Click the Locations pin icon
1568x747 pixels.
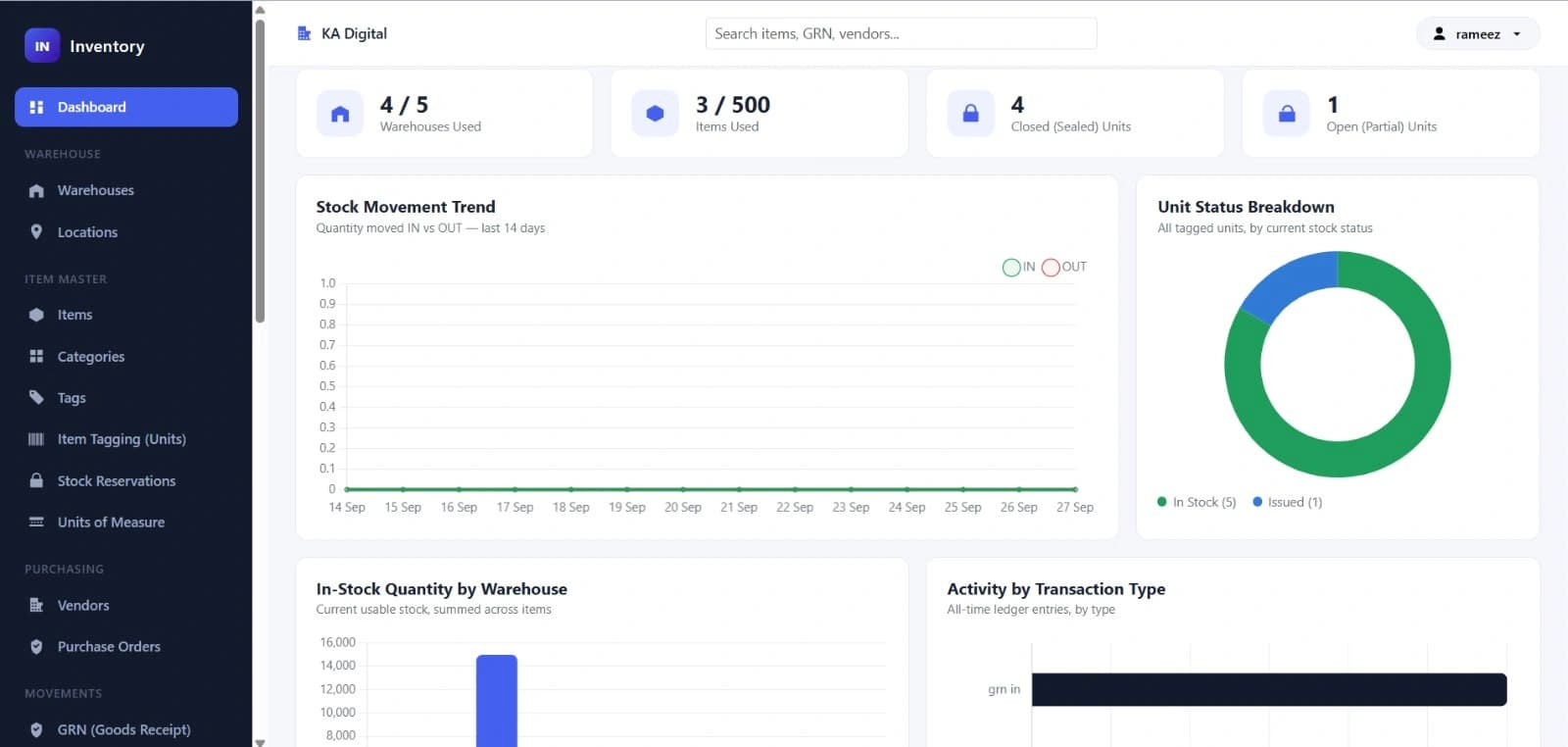coord(36,232)
